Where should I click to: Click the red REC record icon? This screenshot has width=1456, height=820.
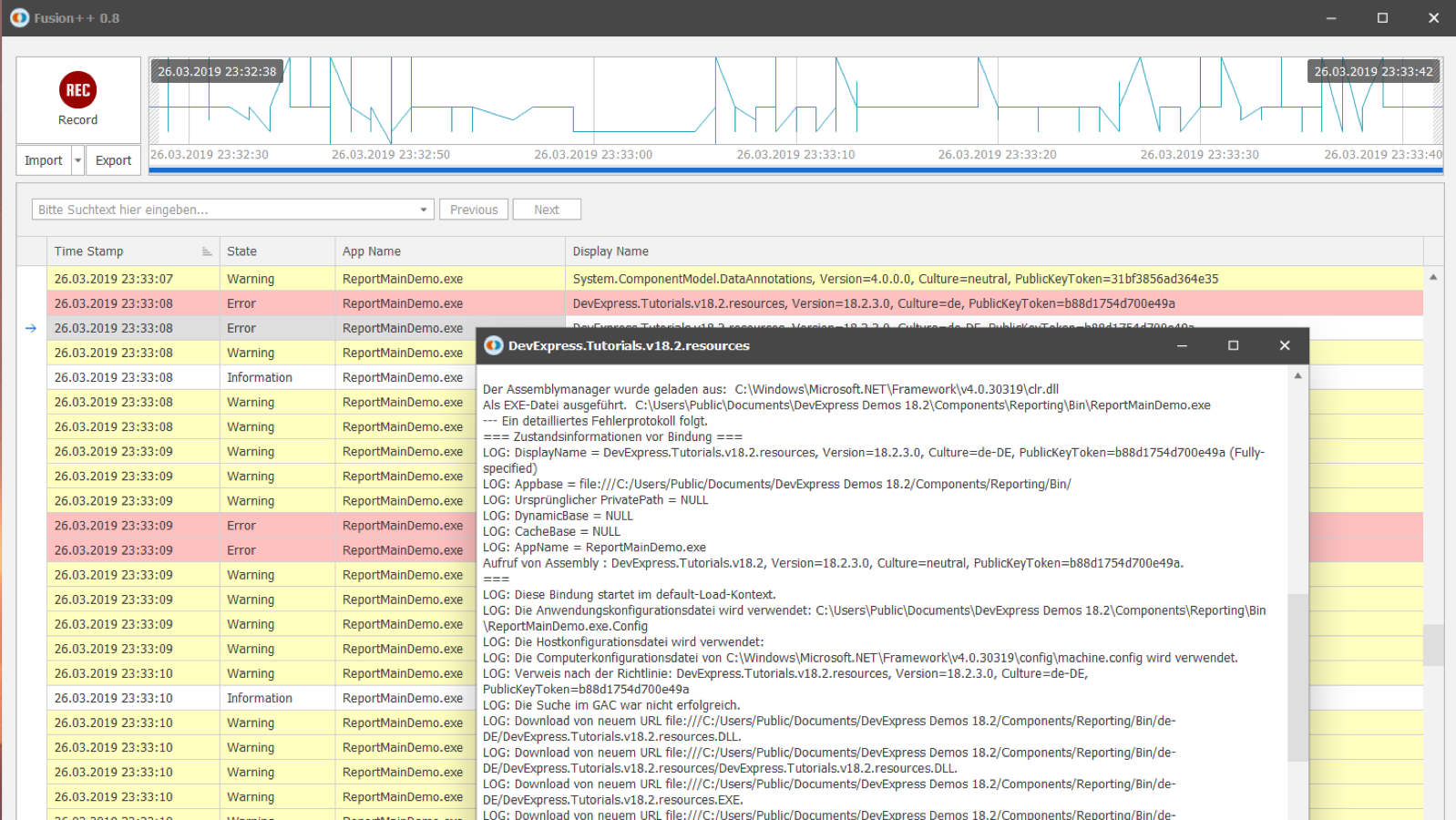click(77, 90)
